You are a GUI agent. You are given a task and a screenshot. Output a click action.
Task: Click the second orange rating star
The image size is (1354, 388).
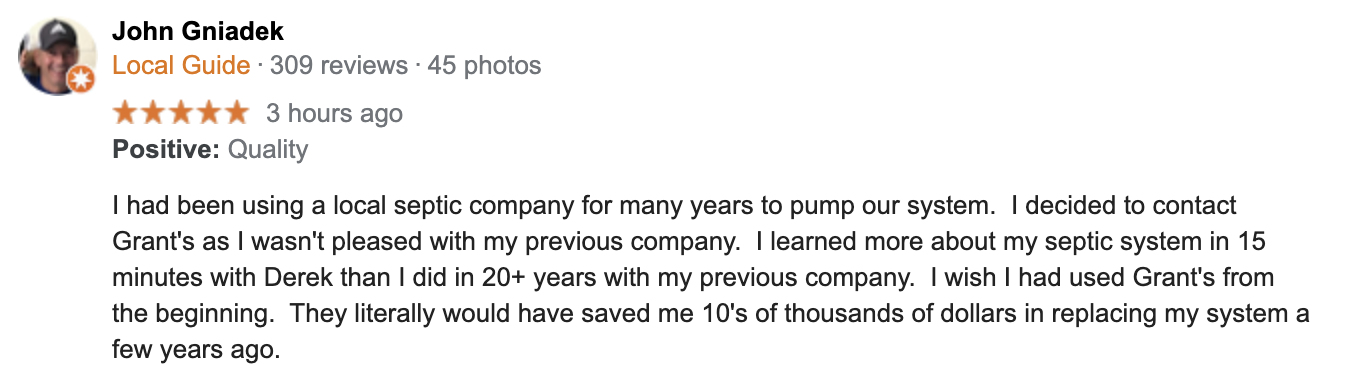pos(153,112)
